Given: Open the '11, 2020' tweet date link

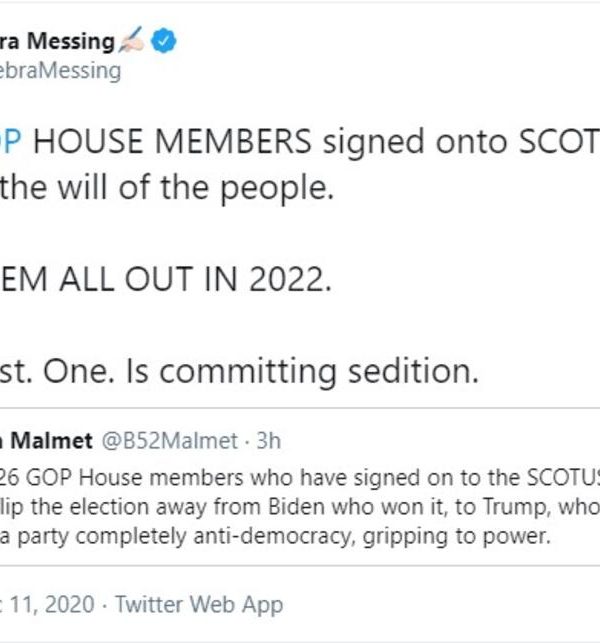Looking at the screenshot, I should click(x=48, y=604).
